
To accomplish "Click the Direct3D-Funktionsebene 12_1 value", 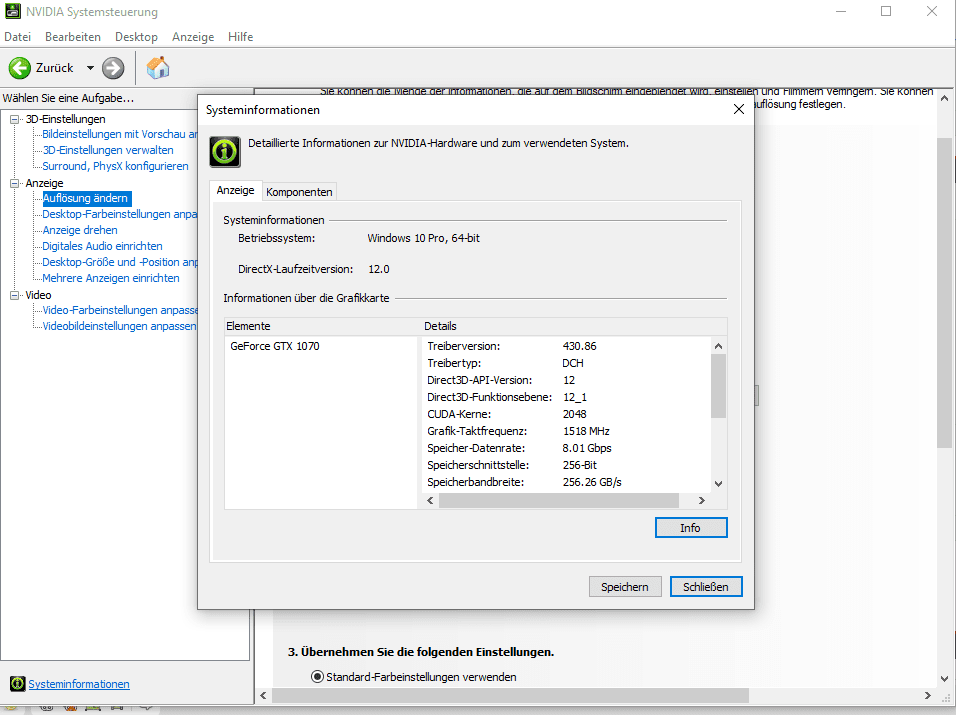I will tap(574, 397).
